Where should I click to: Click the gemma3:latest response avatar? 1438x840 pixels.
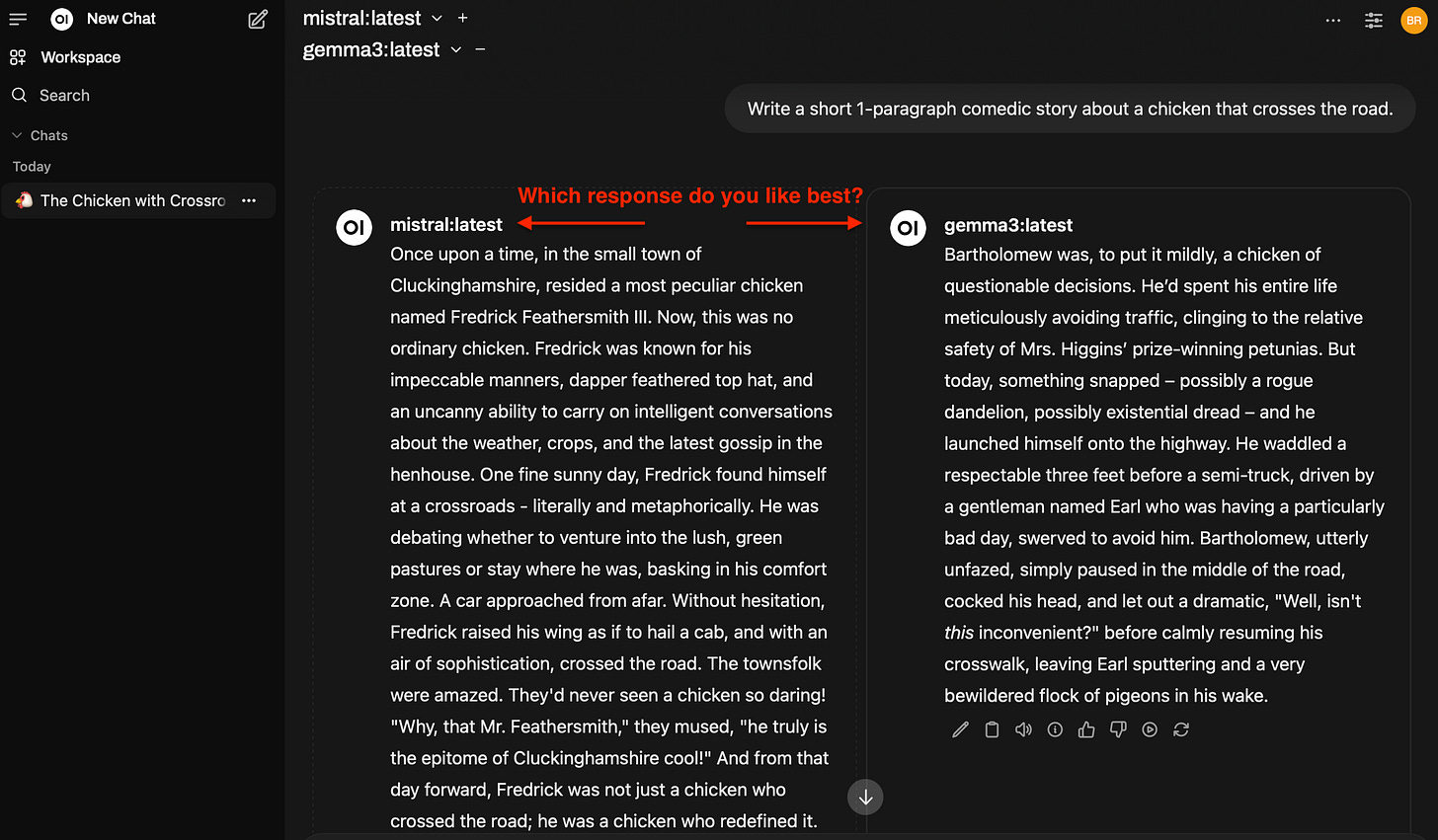(908, 228)
